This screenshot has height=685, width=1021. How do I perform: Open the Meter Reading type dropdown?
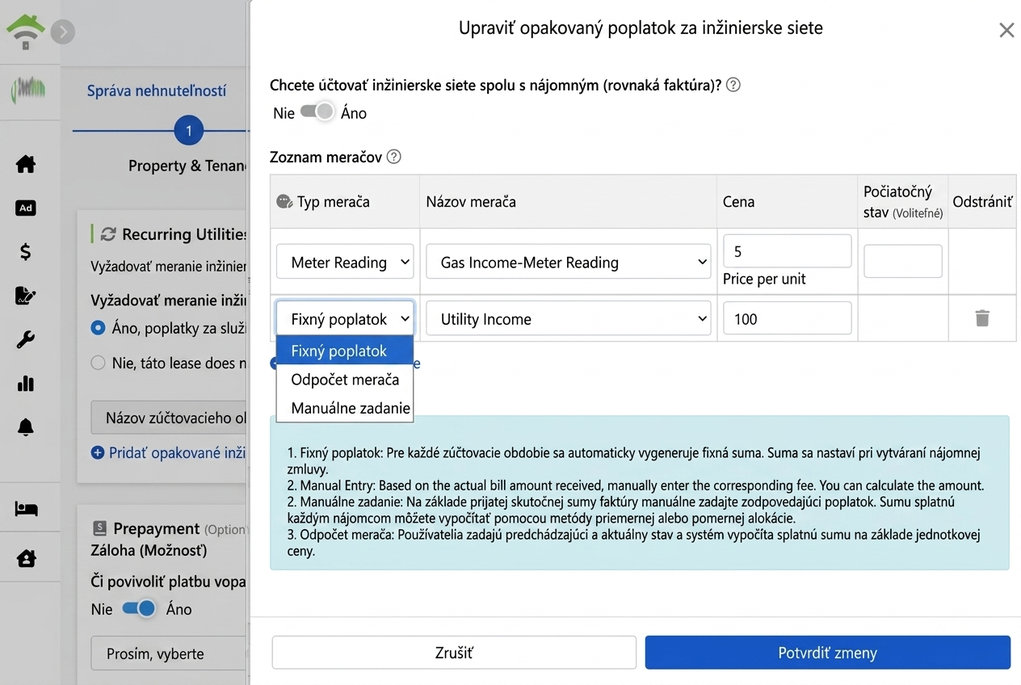pos(345,262)
